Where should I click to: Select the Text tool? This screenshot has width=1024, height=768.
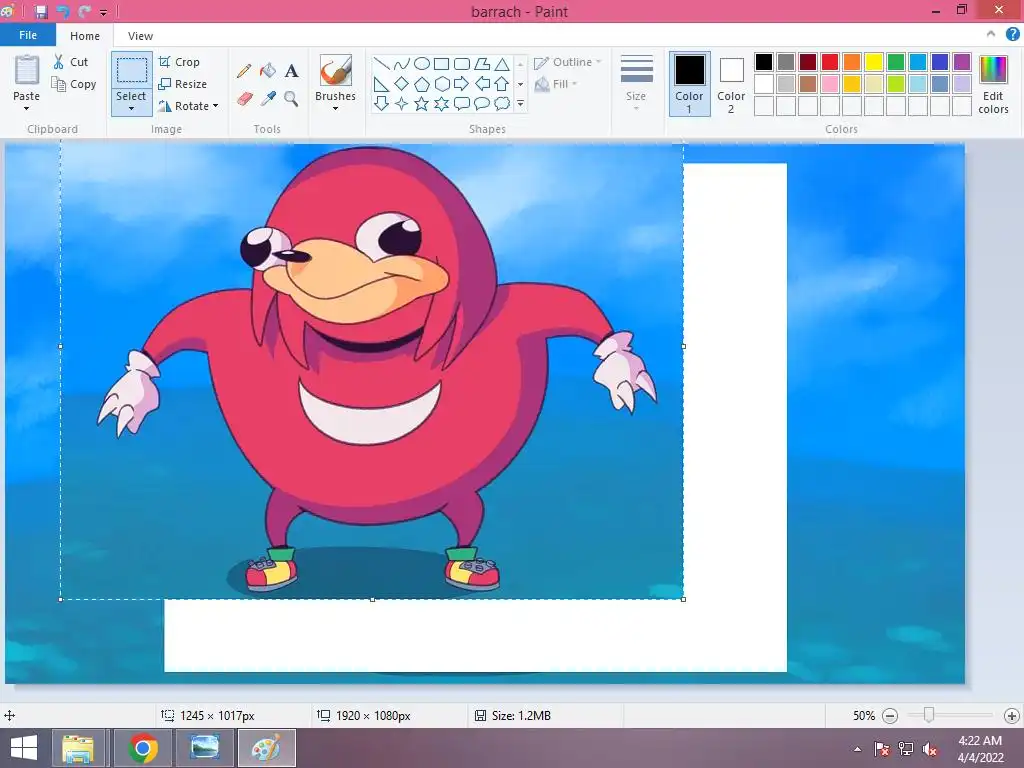point(291,71)
